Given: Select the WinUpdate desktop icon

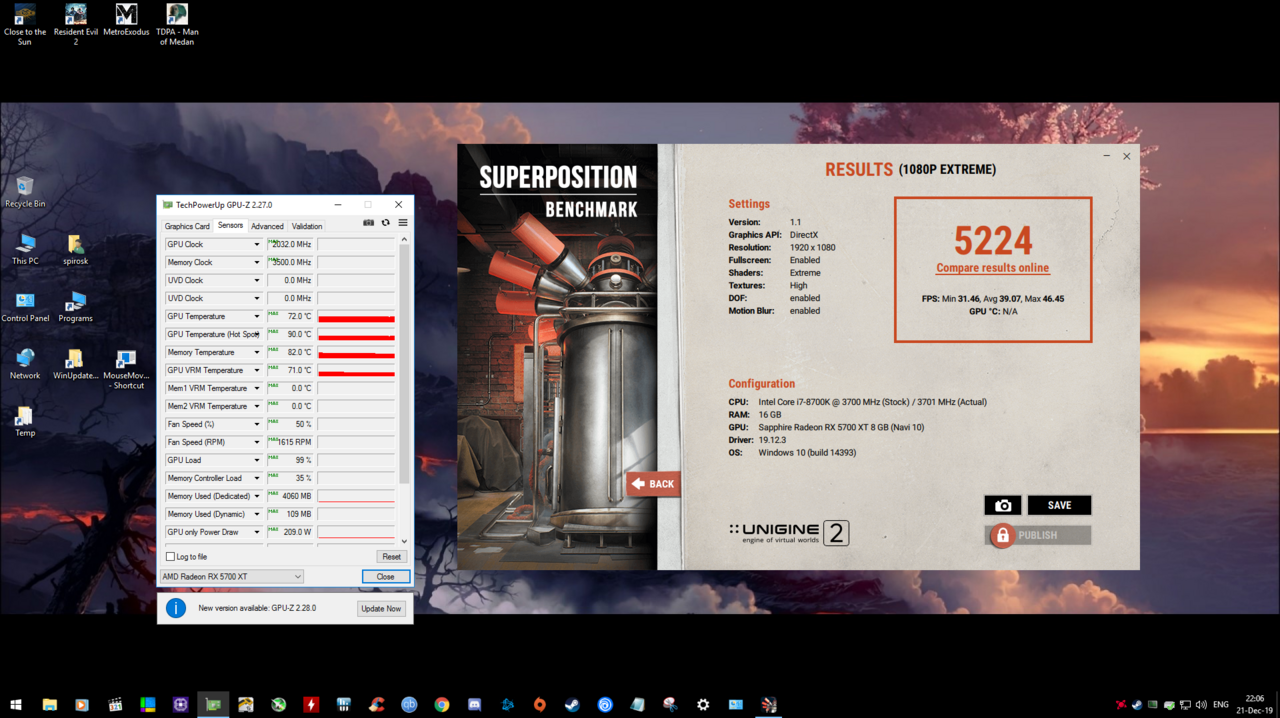Looking at the screenshot, I should point(75,364).
